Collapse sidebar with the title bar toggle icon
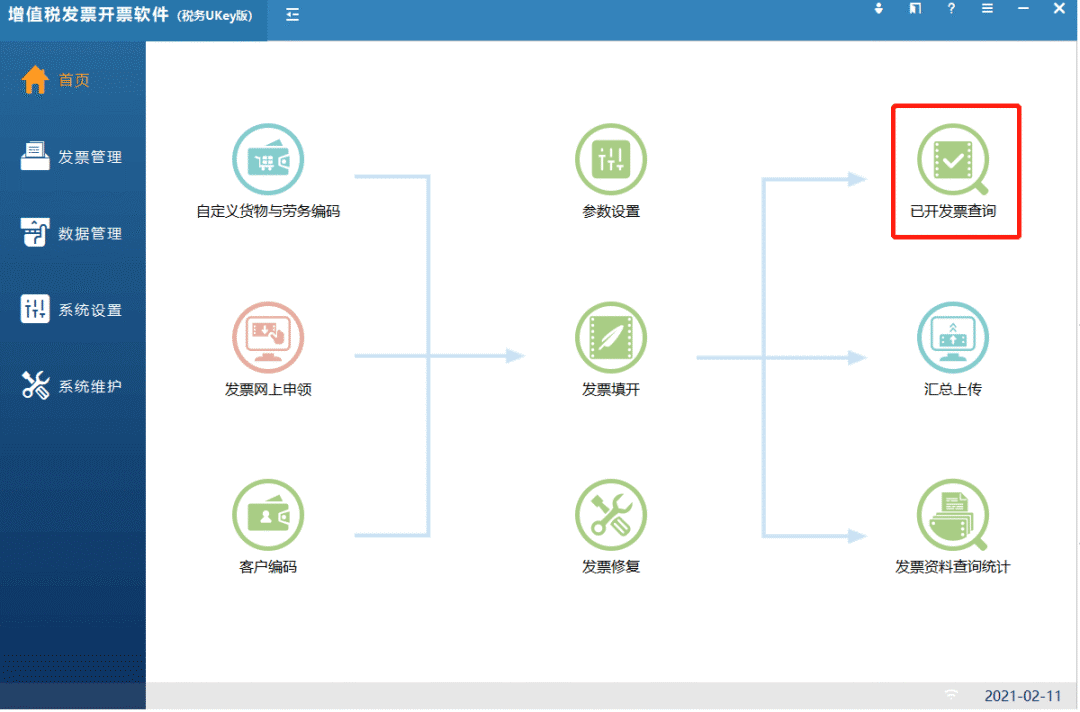Screen dimensions: 1080x712 tap(293, 14)
